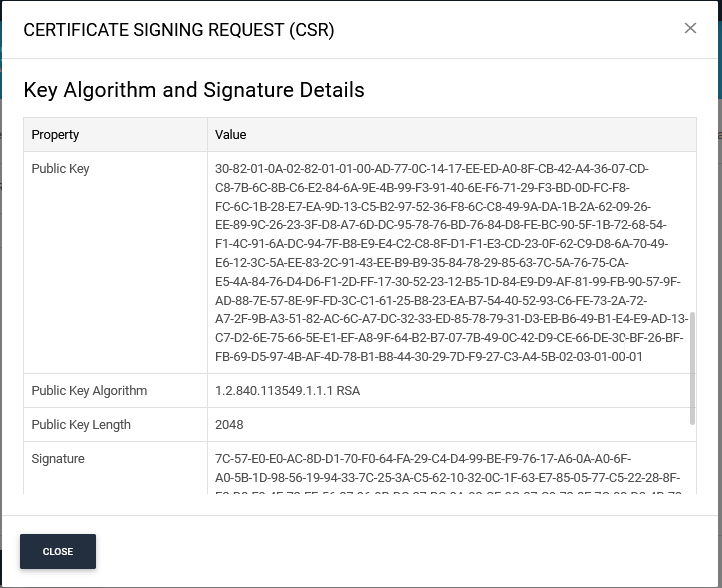This screenshot has width=722, height=588.
Task: Close the CSR dialog with the X icon
Action: 690,28
